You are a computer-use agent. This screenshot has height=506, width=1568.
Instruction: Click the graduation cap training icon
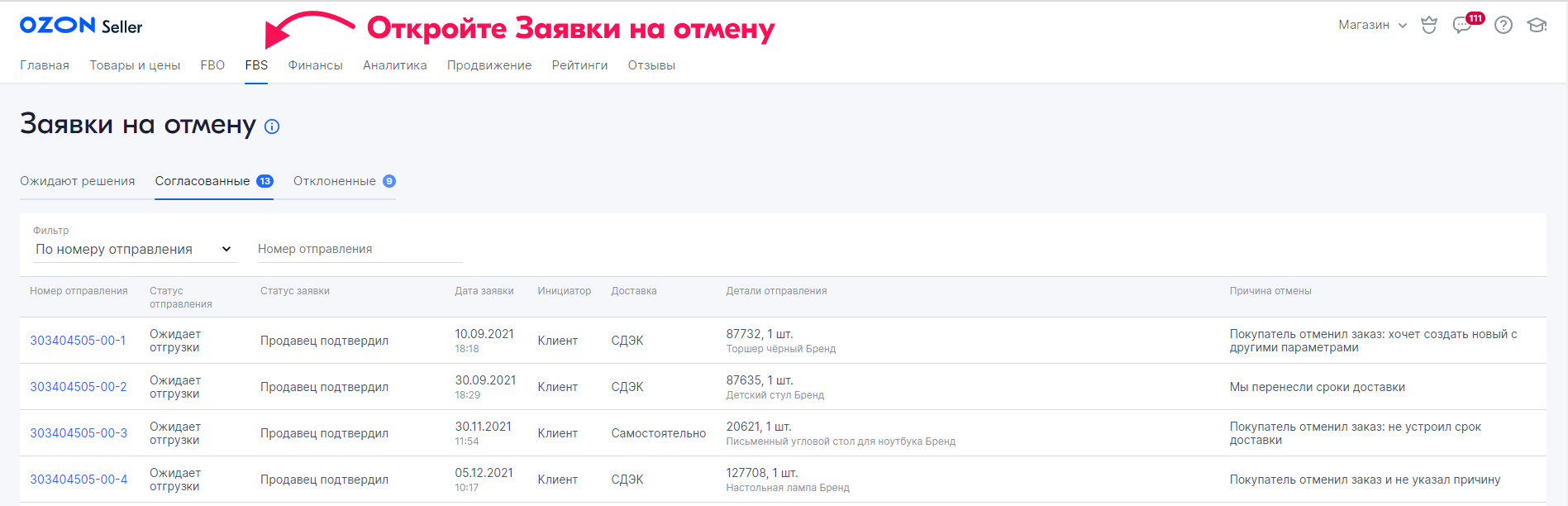click(1537, 26)
